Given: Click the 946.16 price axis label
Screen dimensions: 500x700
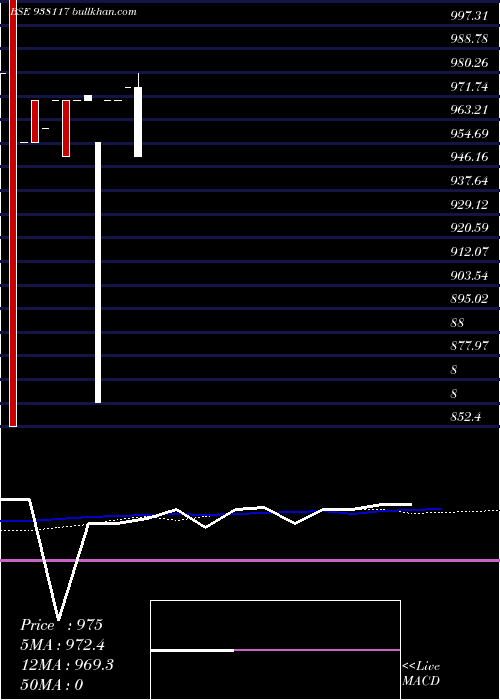Looking at the screenshot, I should click(469, 157).
